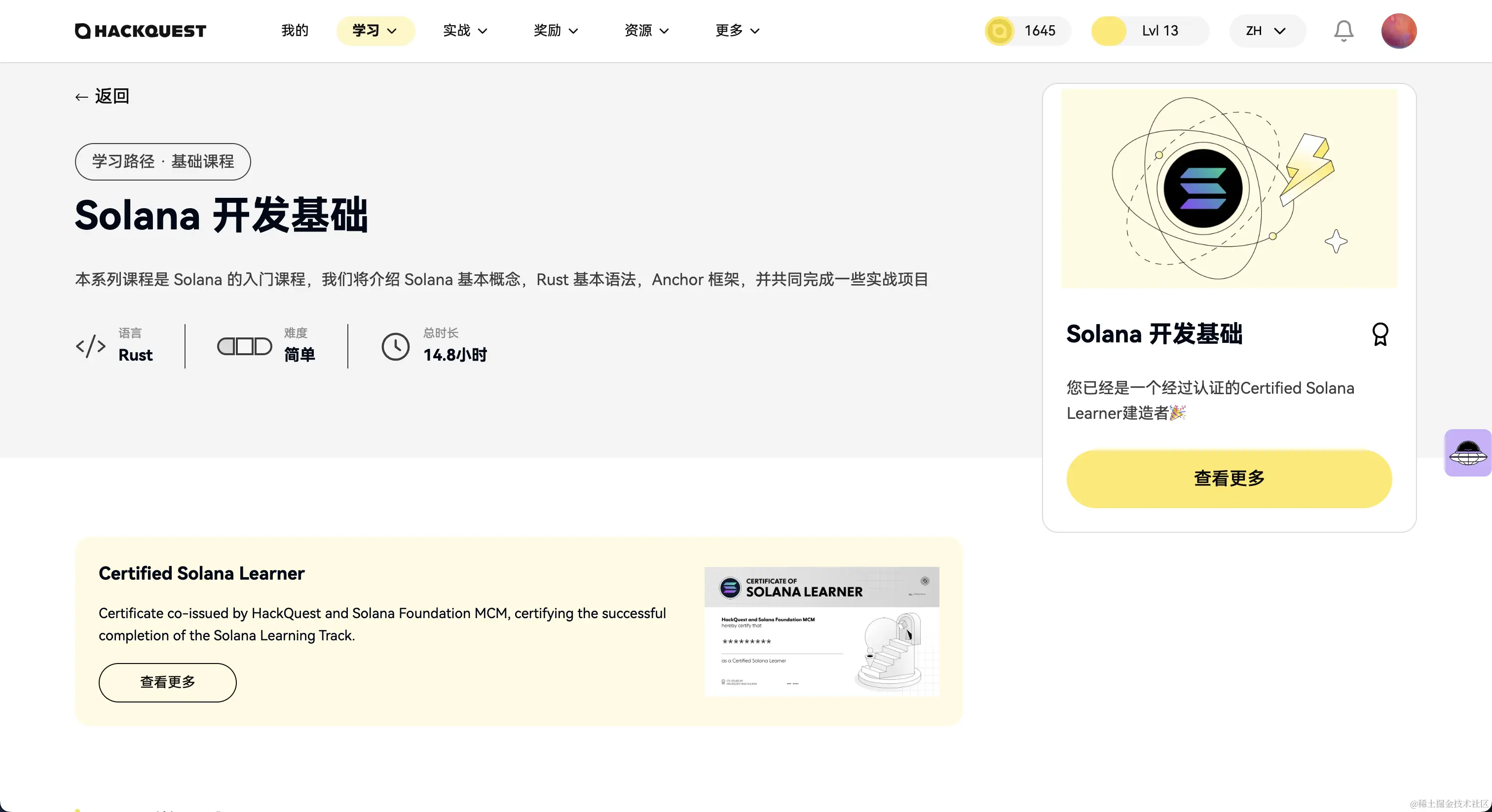The height and width of the screenshot is (812, 1492).
Task: Click the yellow level badge circle
Action: coord(1109,31)
